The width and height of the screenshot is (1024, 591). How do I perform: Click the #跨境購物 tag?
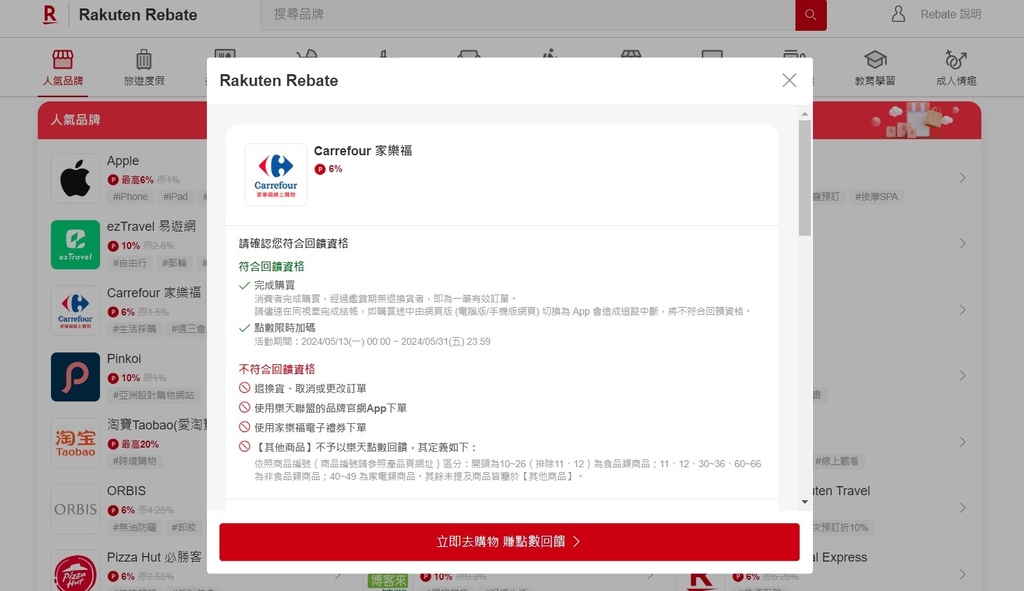pyautogui.click(x=134, y=461)
